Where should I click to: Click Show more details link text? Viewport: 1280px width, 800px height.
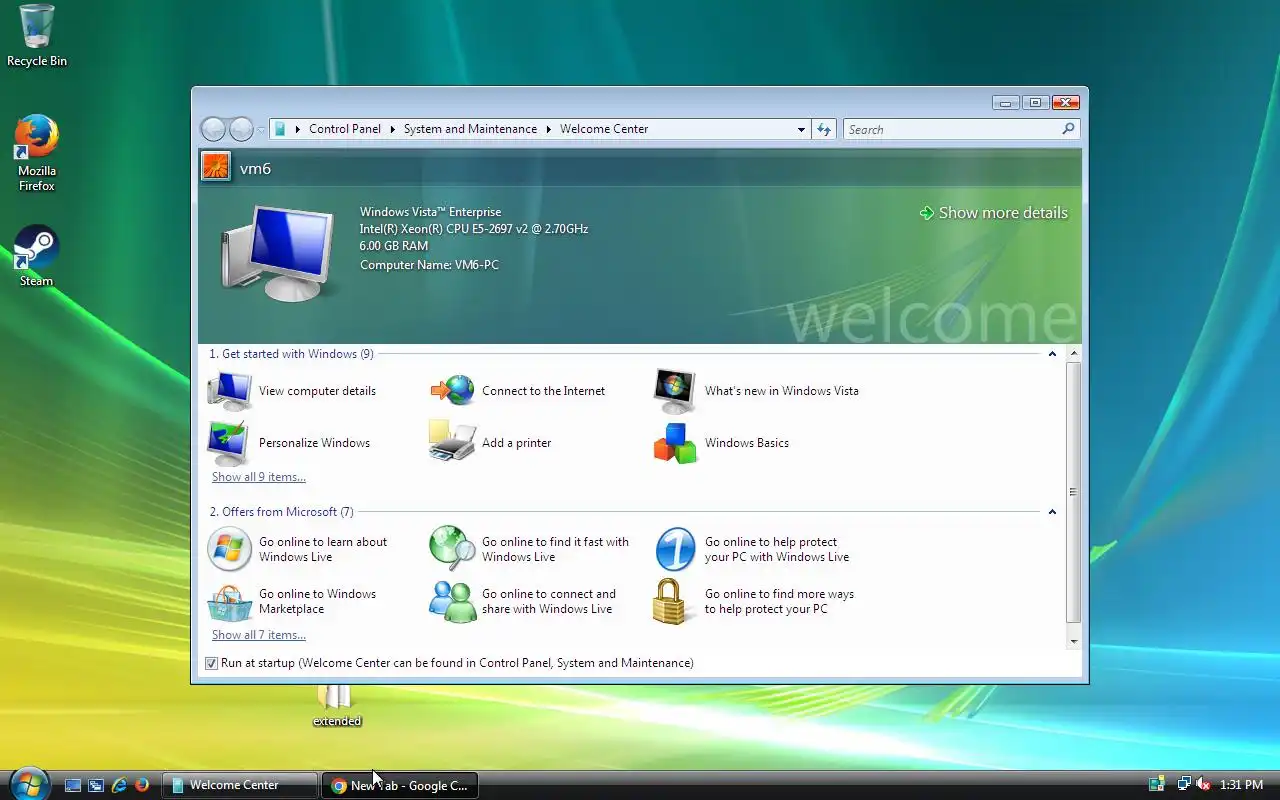pyautogui.click(x=1003, y=213)
